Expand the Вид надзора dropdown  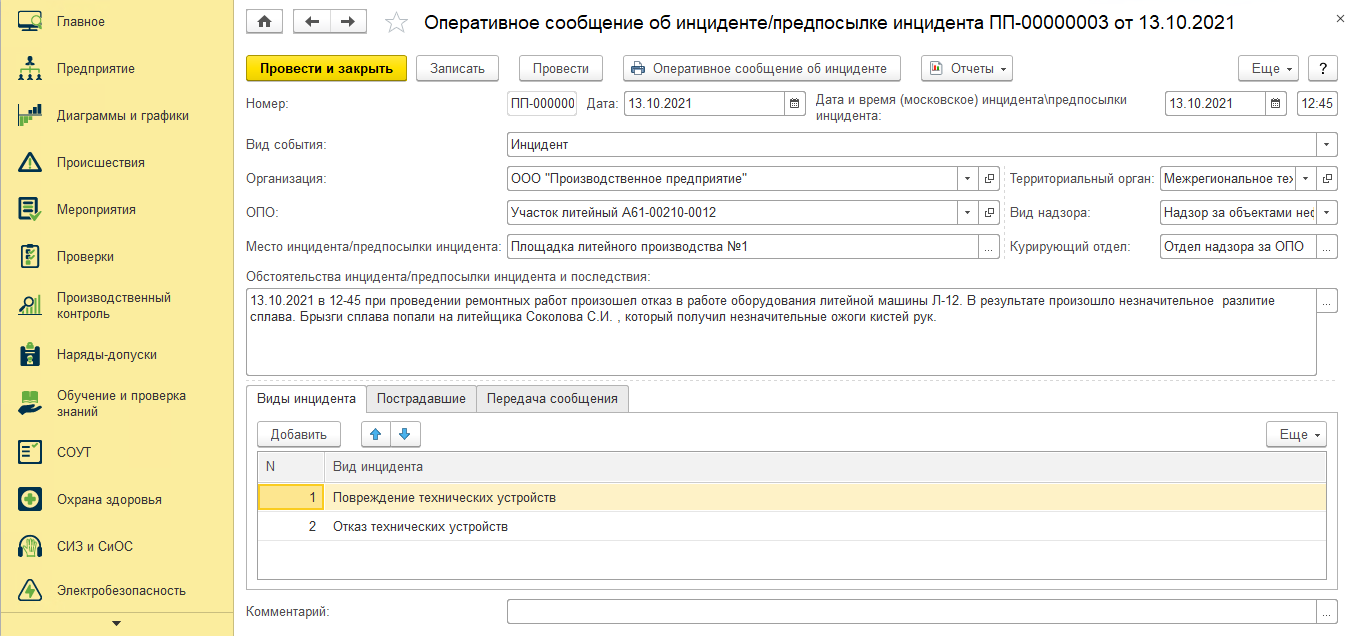(1327, 212)
